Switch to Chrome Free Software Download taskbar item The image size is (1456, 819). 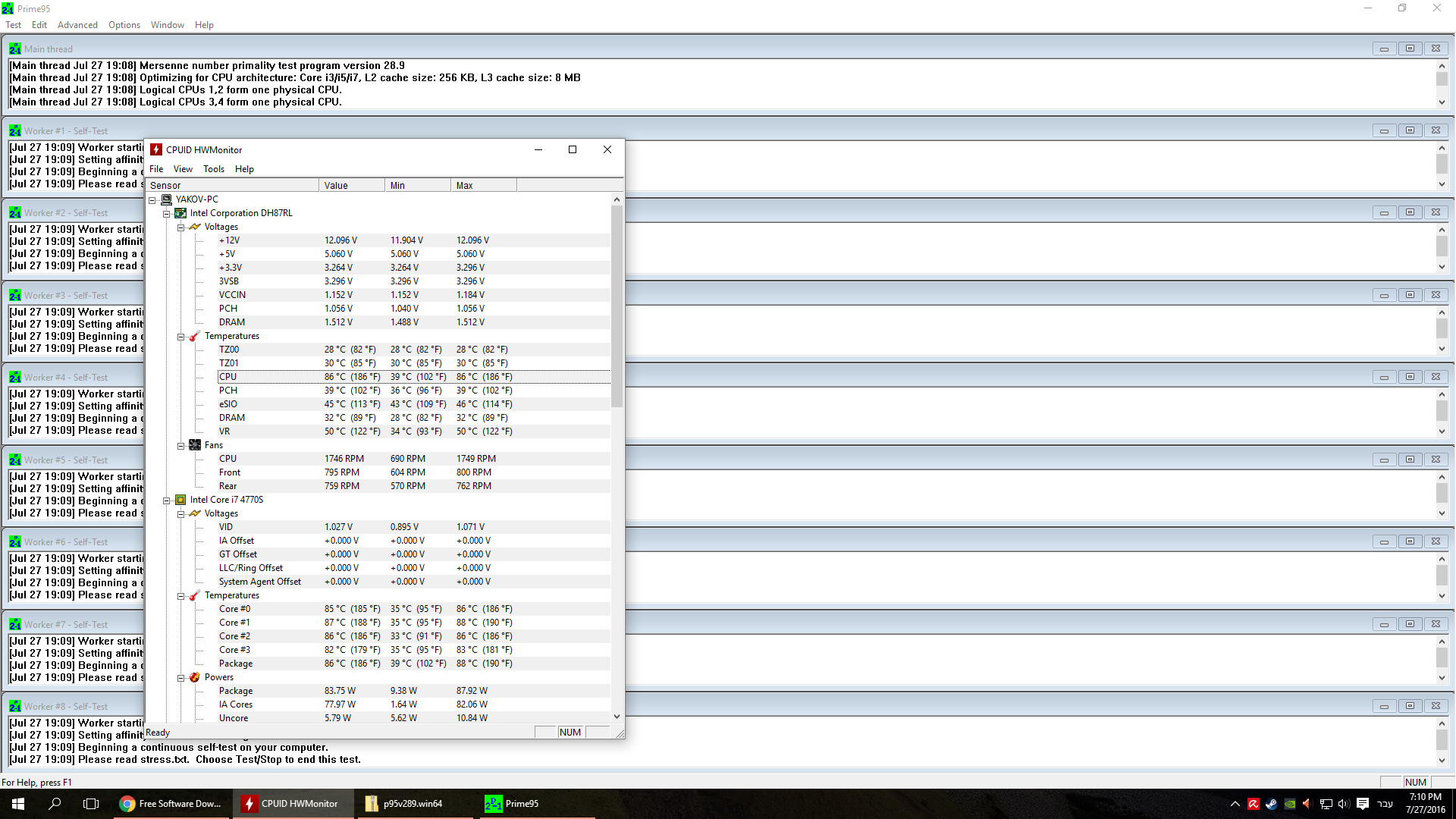(171, 804)
